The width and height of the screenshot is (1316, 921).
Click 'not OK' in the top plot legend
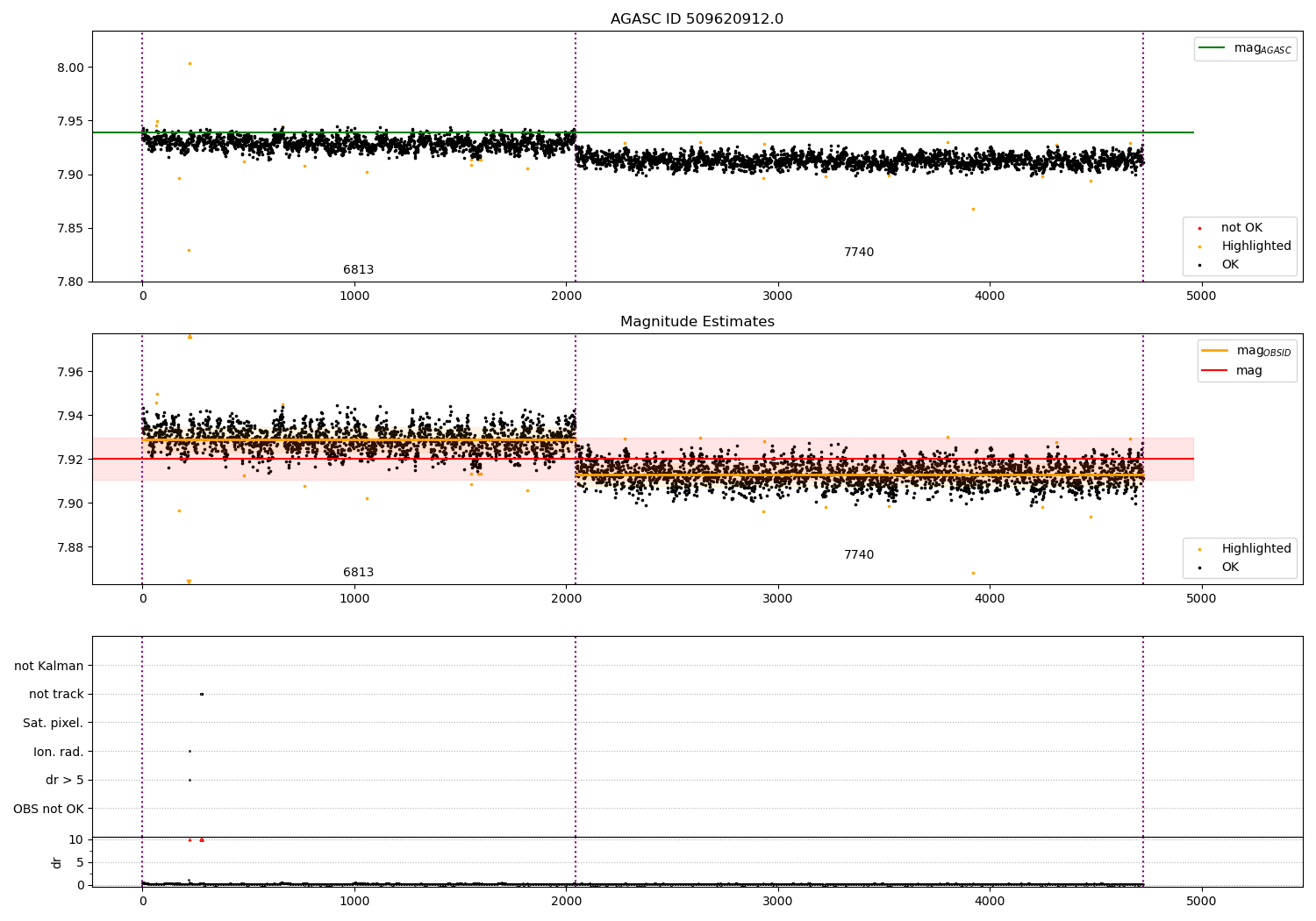click(1241, 228)
